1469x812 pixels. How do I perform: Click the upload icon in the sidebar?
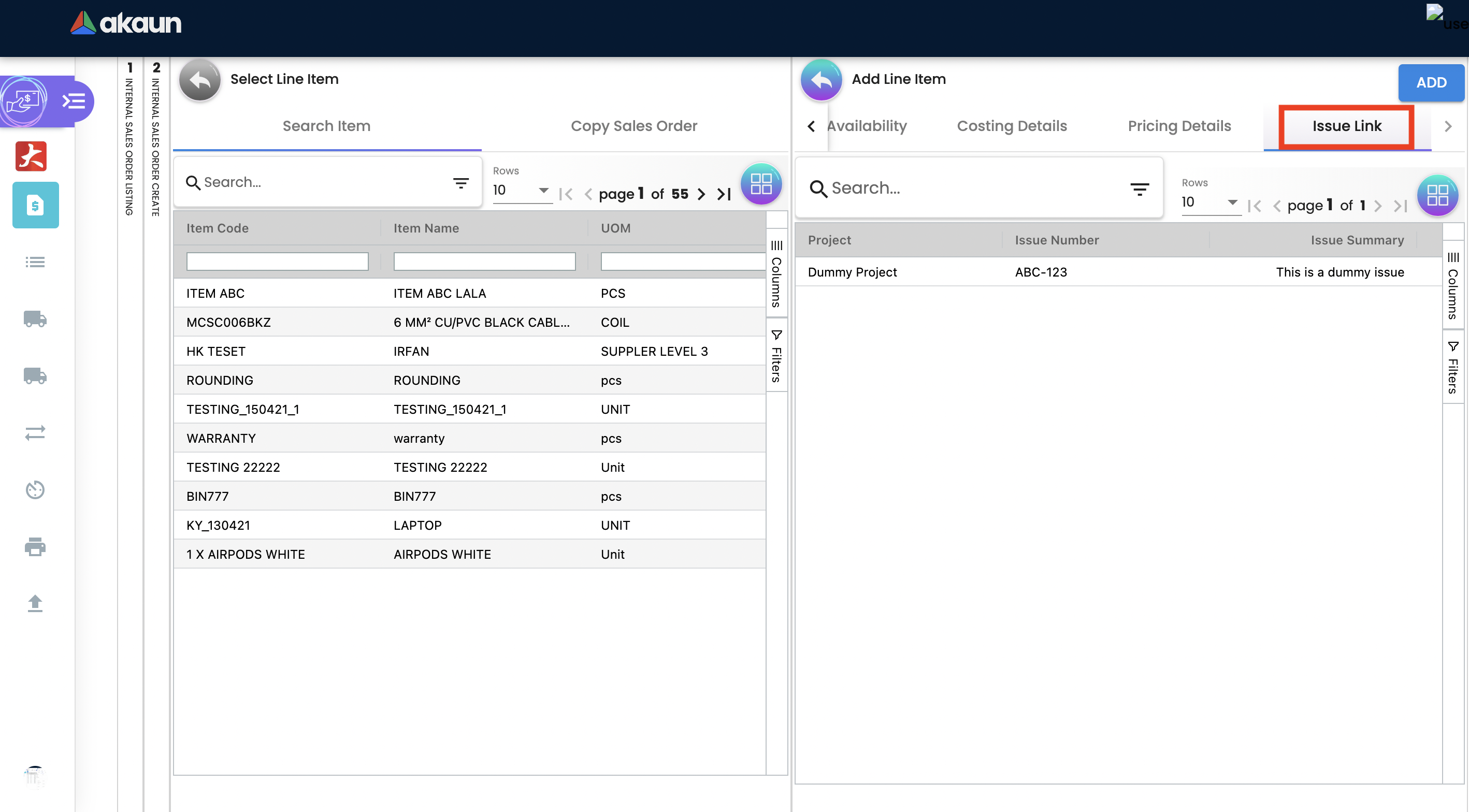click(35, 603)
